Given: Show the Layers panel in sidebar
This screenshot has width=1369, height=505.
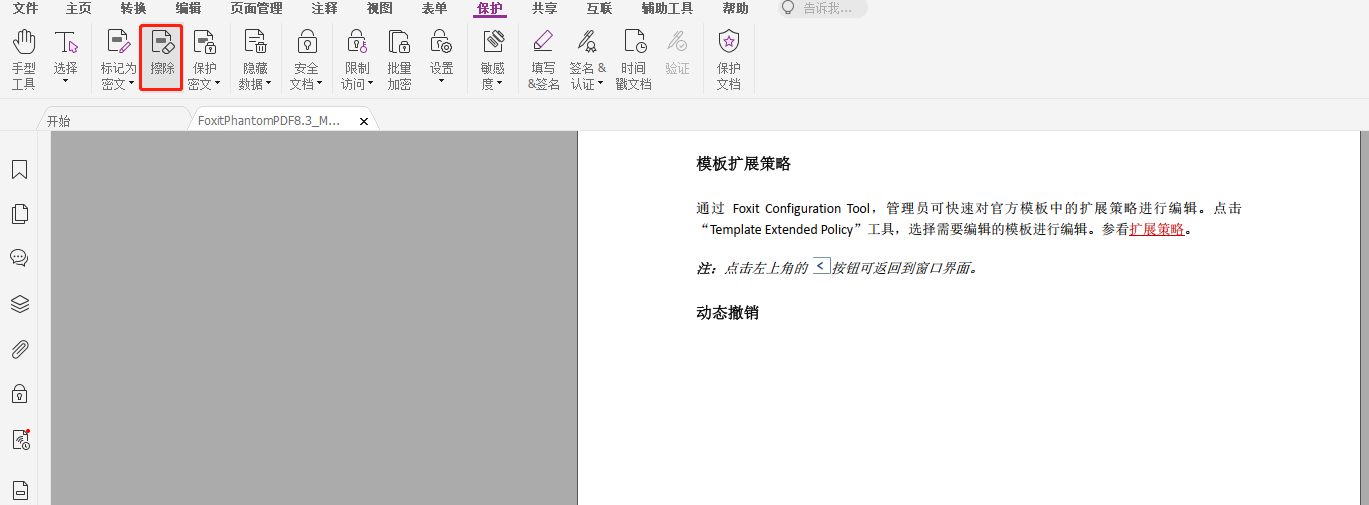Looking at the screenshot, I should click(19, 304).
